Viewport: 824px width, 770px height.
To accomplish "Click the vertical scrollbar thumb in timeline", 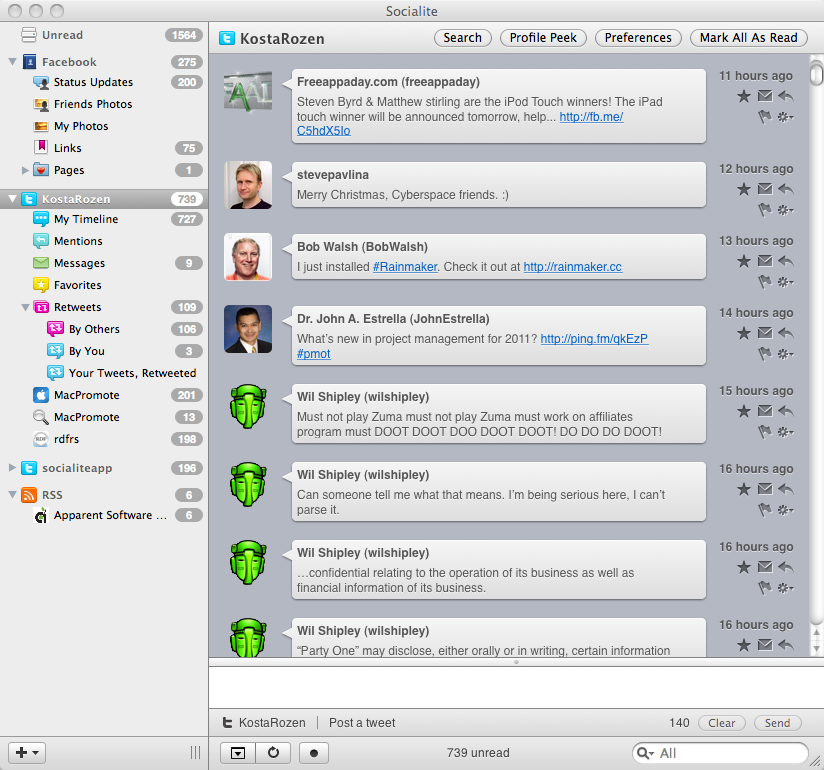I will coord(816,73).
